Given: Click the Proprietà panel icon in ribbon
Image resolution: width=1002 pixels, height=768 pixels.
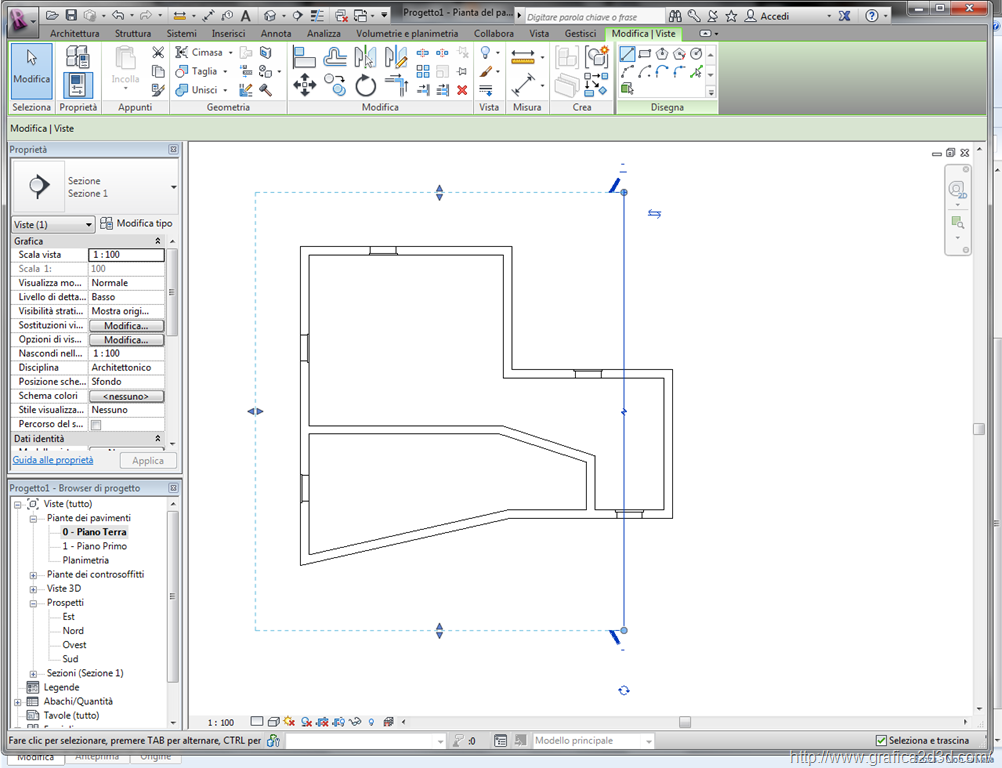Looking at the screenshot, I should pos(78,86).
